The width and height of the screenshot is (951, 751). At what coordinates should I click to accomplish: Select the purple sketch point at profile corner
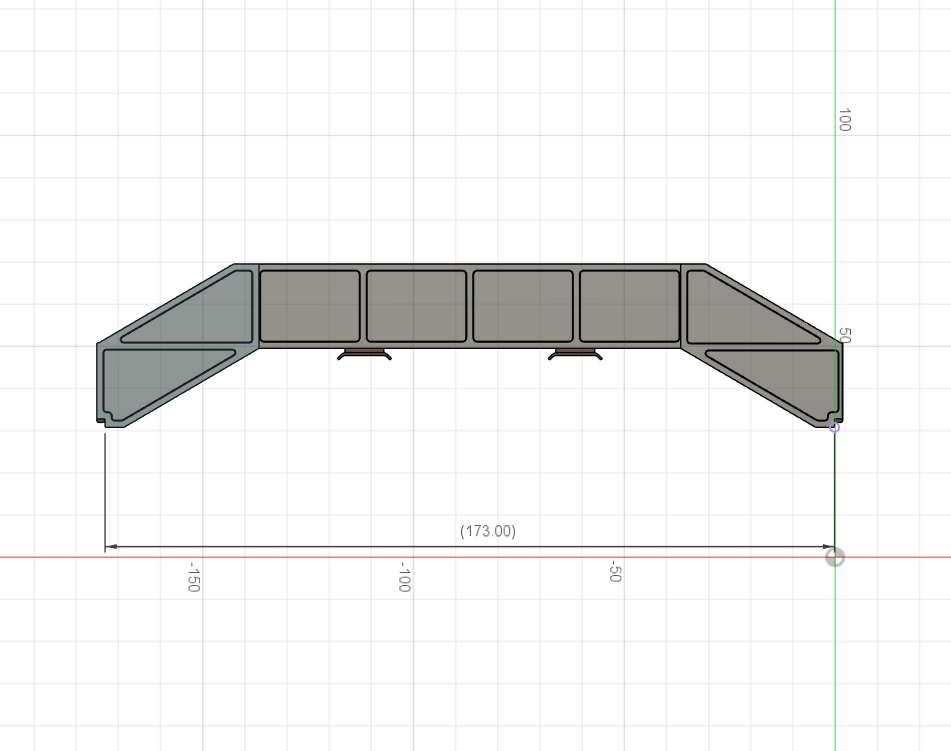(x=835, y=428)
